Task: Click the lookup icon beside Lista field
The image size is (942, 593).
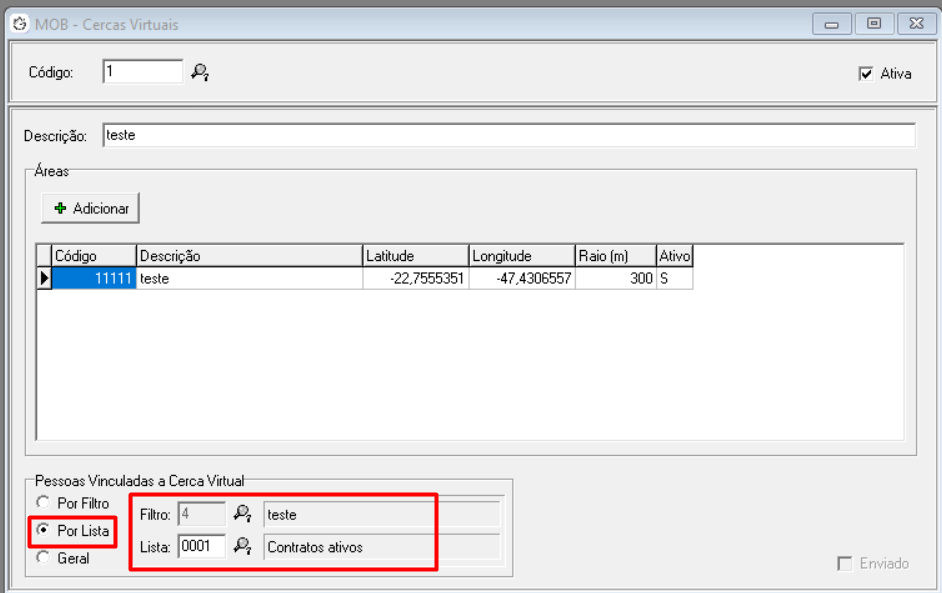Action: (x=242, y=546)
